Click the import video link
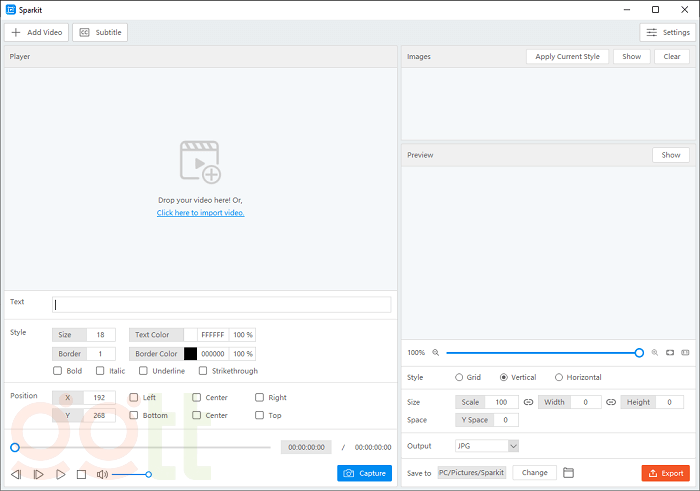Screen dimensions: 700x491 (200, 213)
